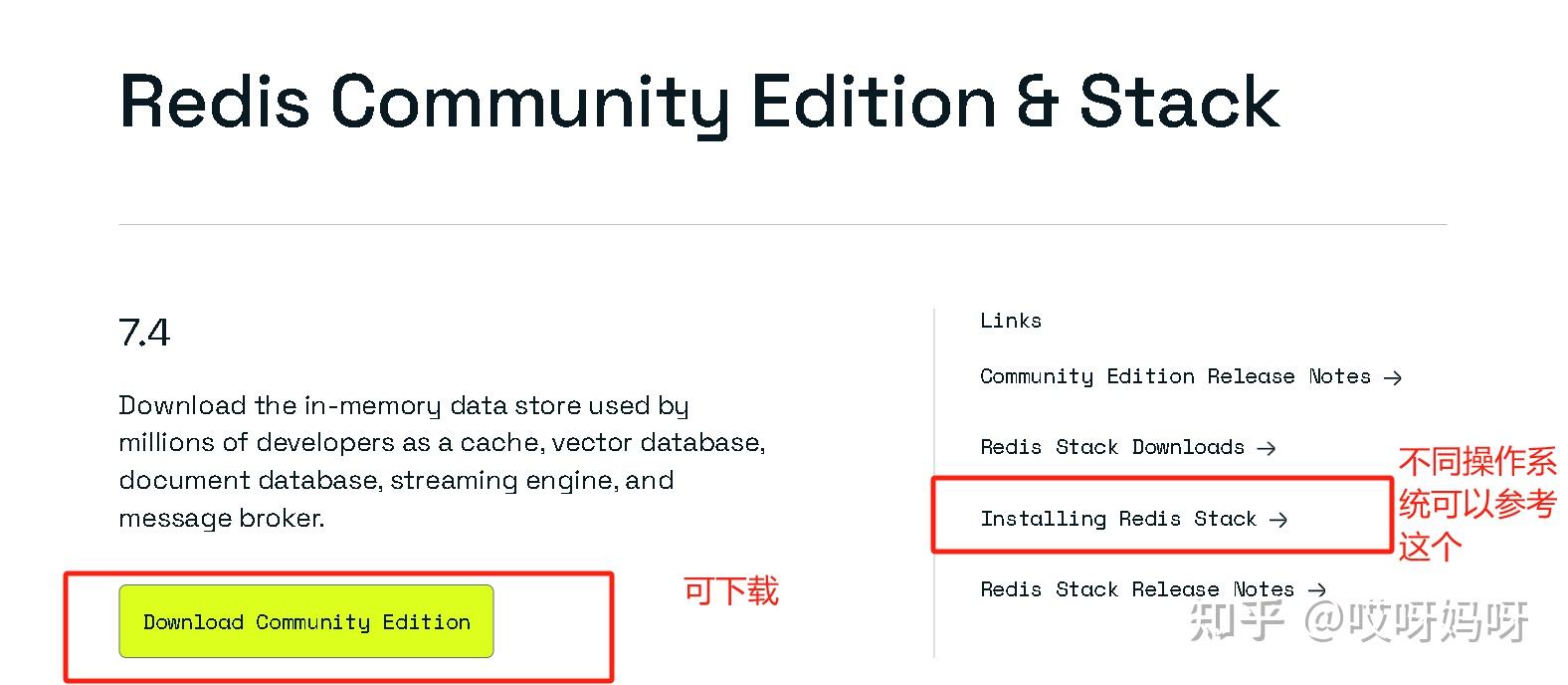The height and width of the screenshot is (685, 1568).
Task: Click the red box around Installing Redis Stack
Action: [x=1161, y=478]
